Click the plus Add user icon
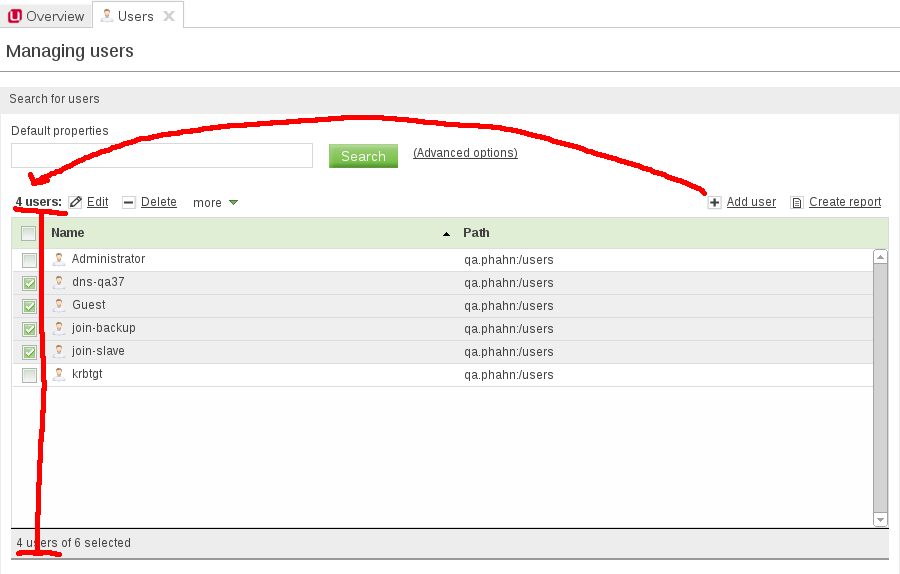900x574 pixels. 714,202
